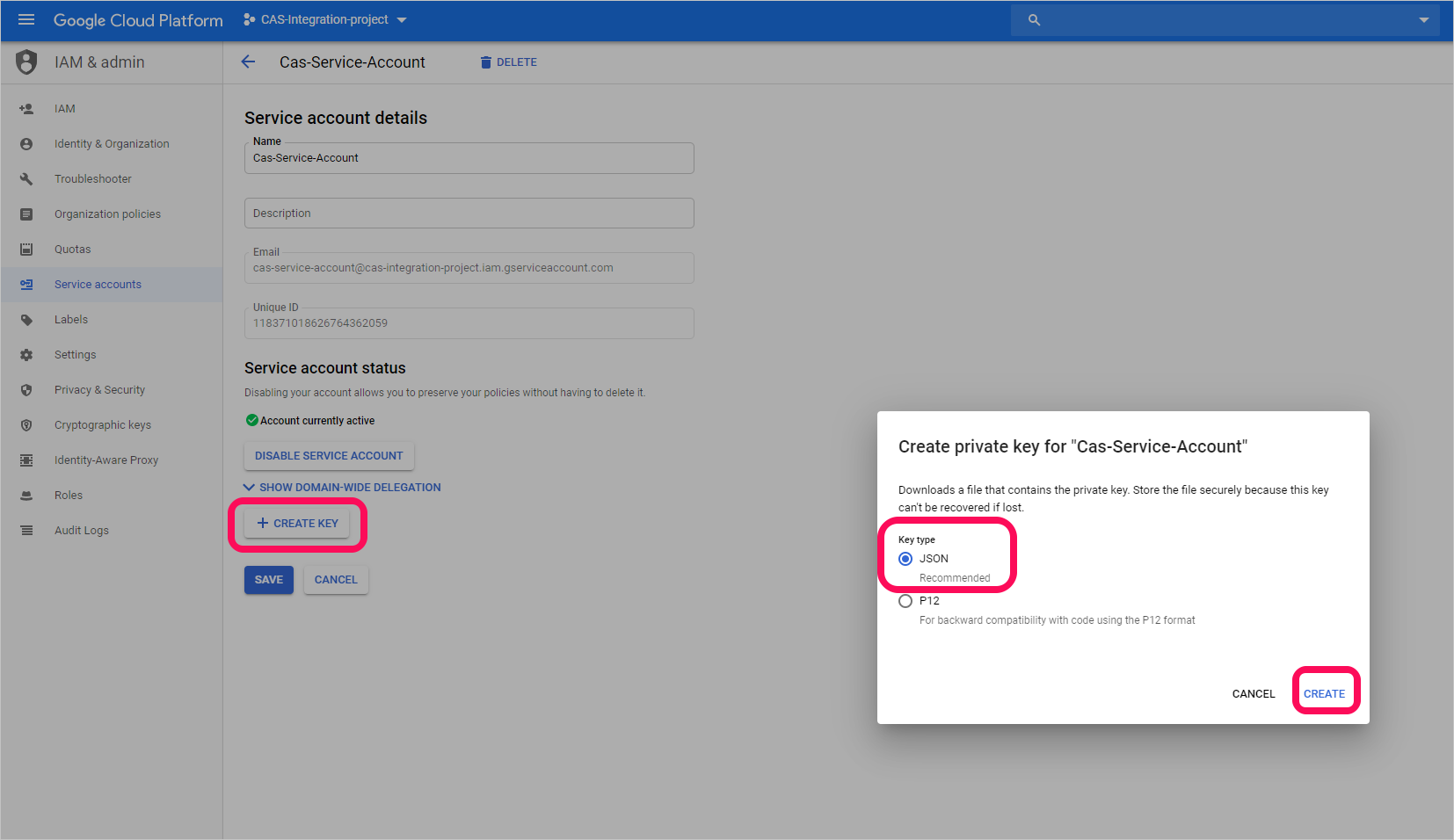The height and width of the screenshot is (840, 1454).
Task: Click the Labels tag icon
Action: tap(26, 320)
